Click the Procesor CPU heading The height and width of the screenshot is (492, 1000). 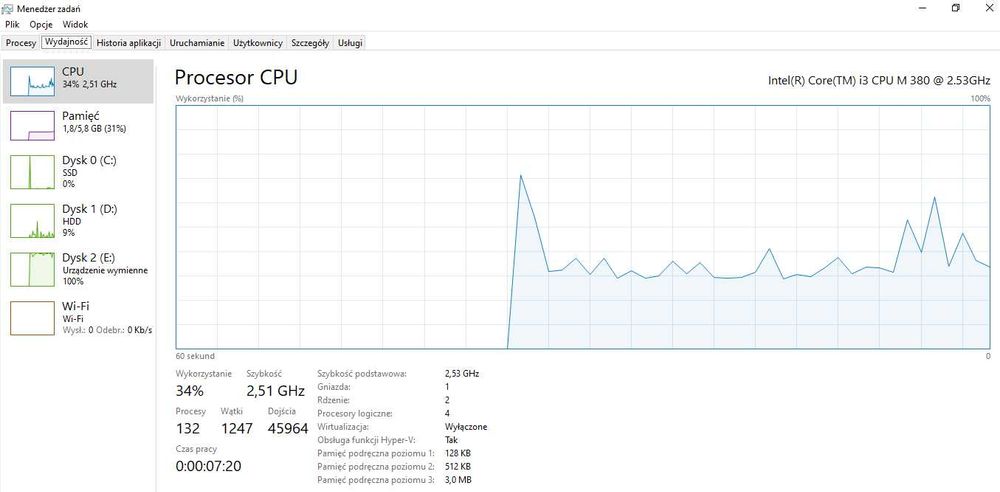coord(236,77)
